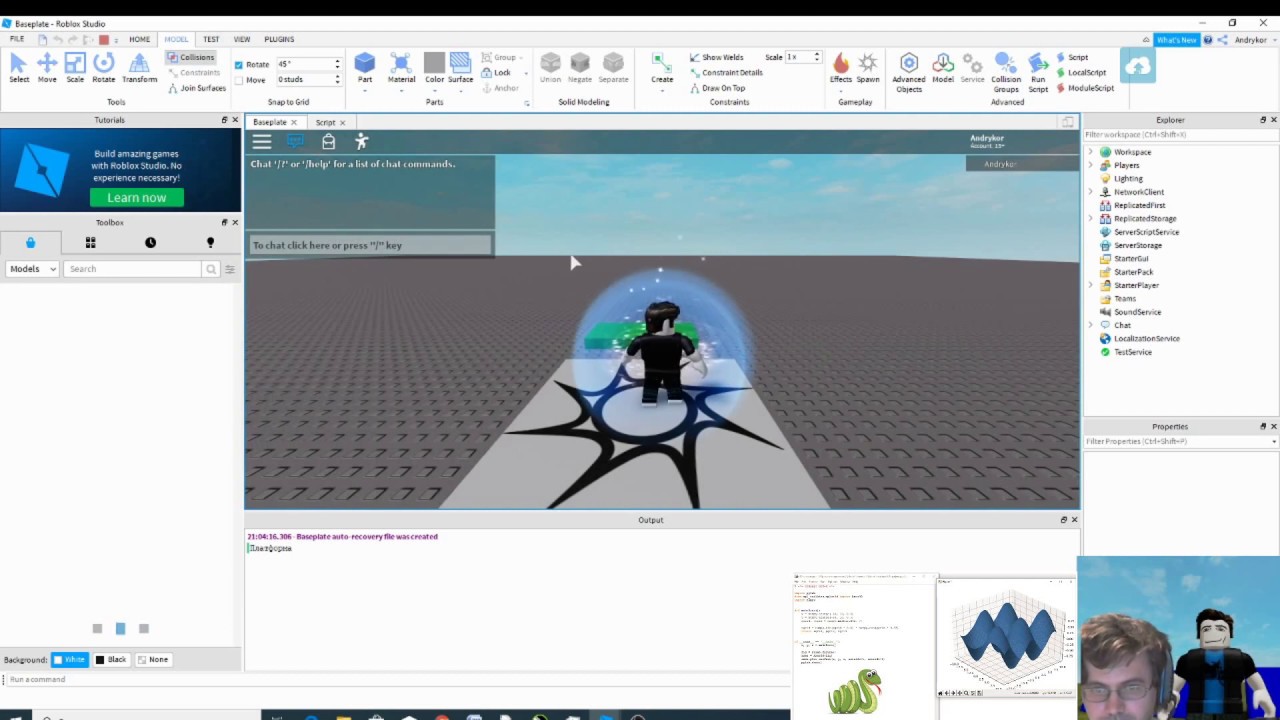Open the Models category dropdown
Viewport: 1280px width, 720px height.
pyautogui.click(x=33, y=269)
